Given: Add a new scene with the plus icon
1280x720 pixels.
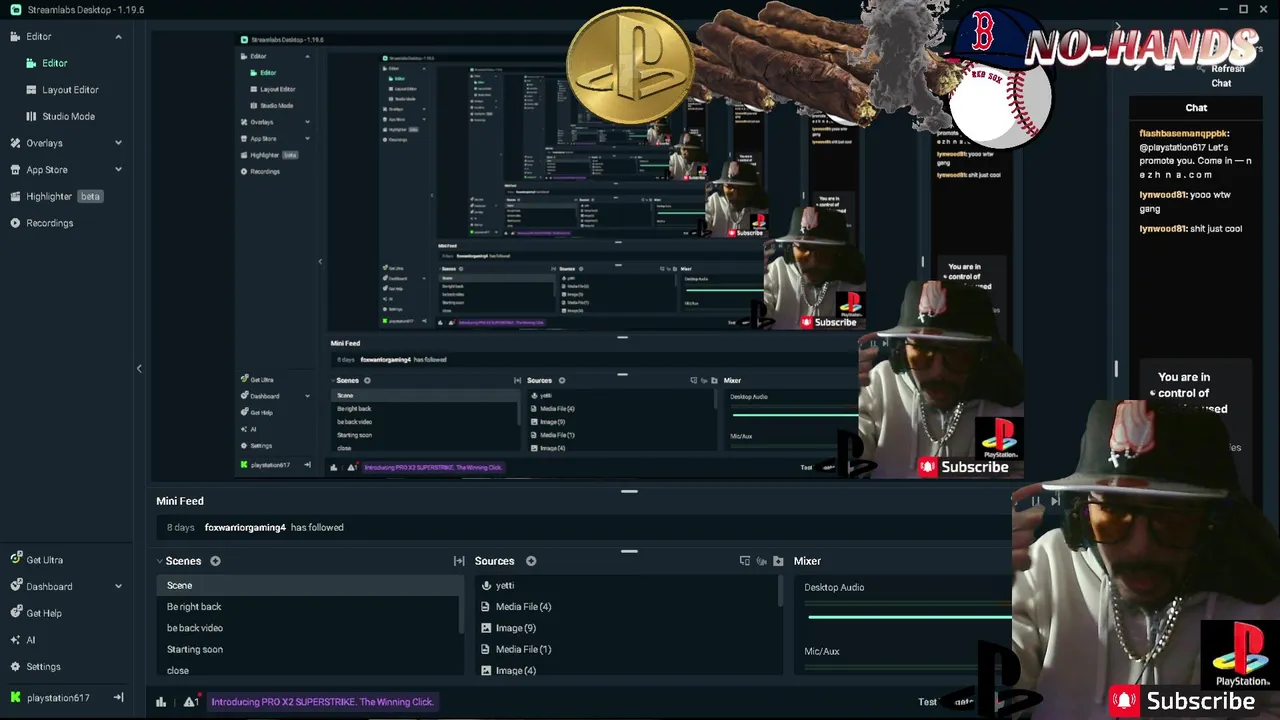Looking at the screenshot, I should coord(215,561).
